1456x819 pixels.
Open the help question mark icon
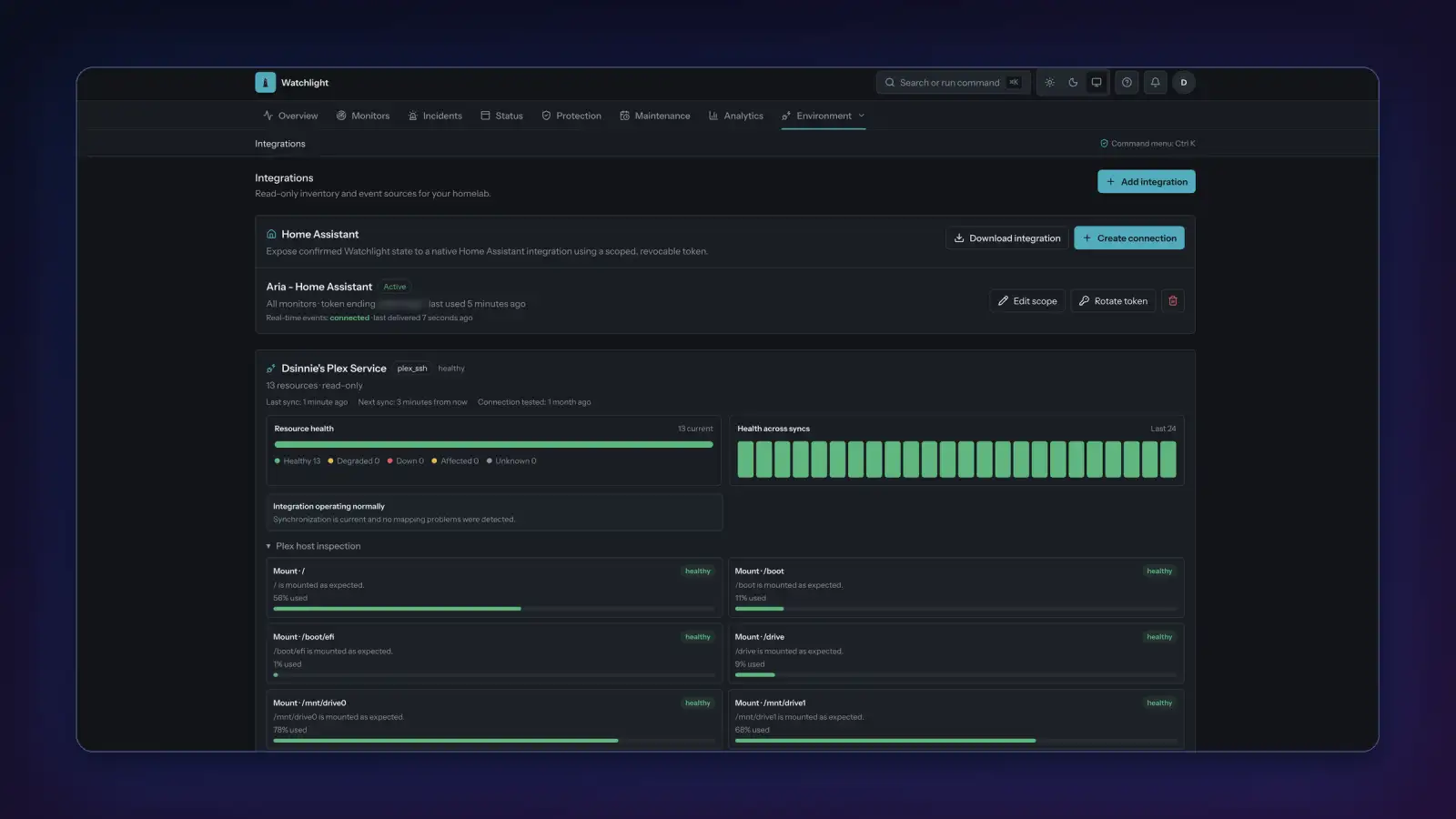pos(1127,82)
